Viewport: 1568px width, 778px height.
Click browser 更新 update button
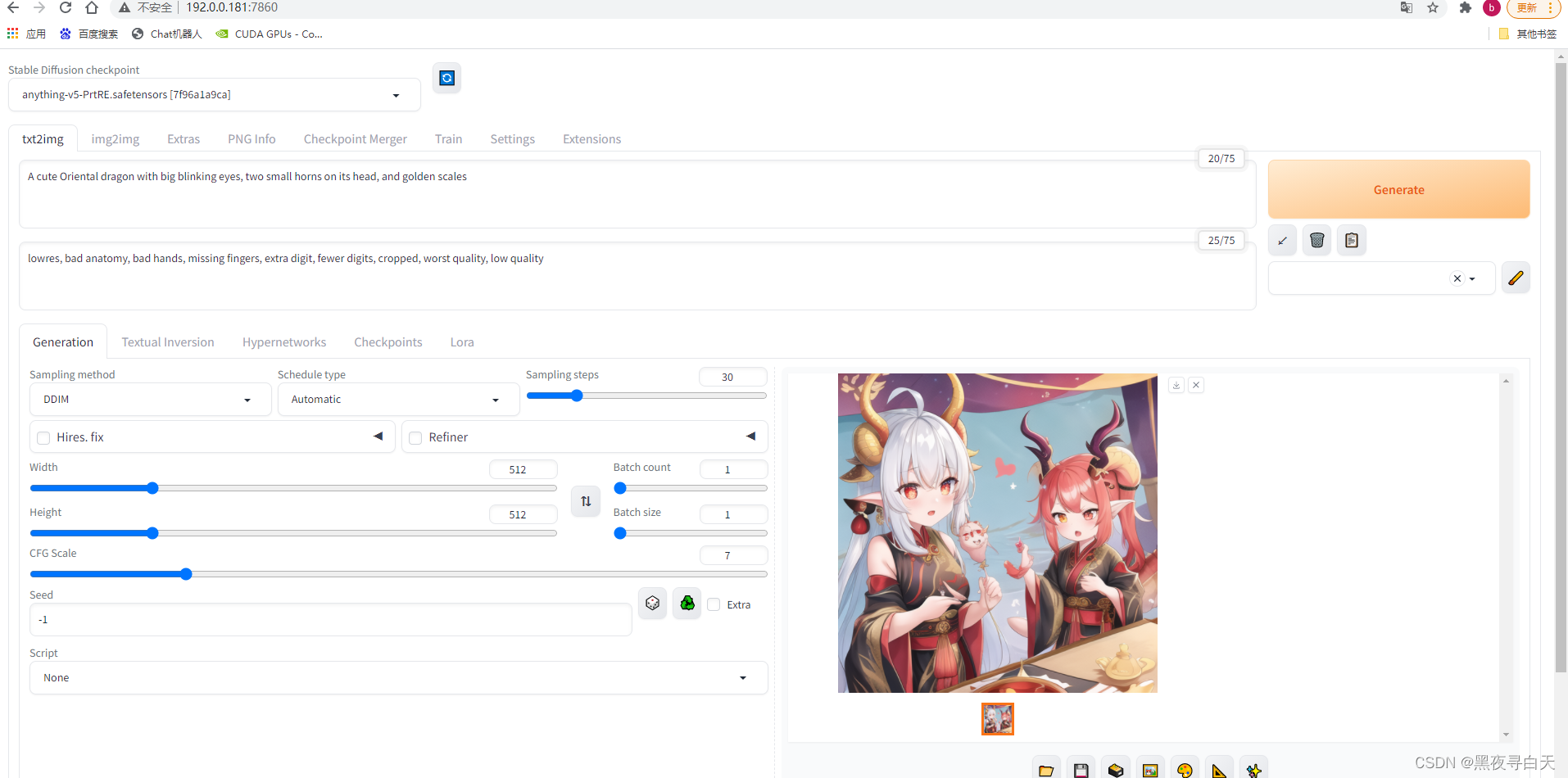click(x=1532, y=7)
